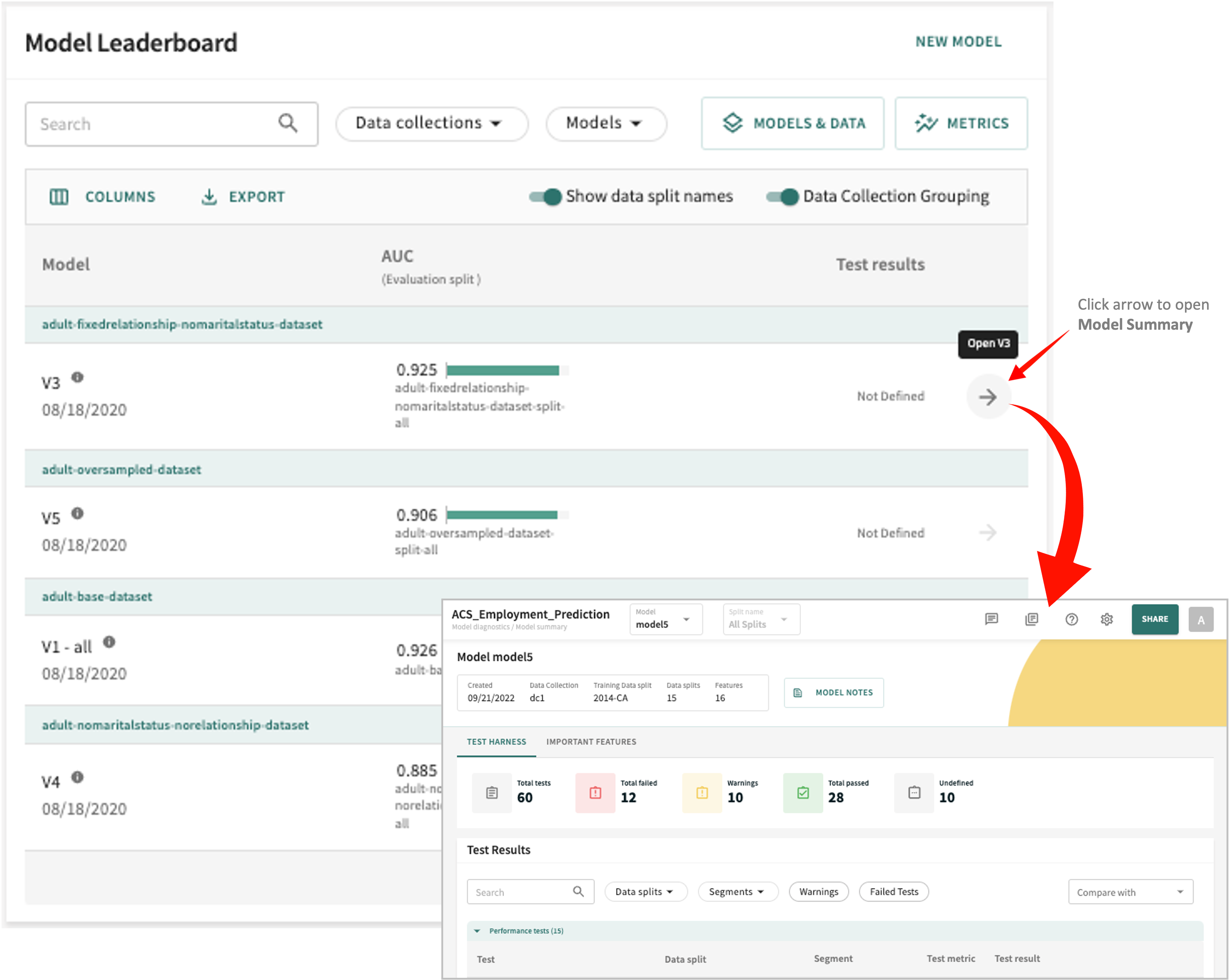Toggle the Warnings filter chip
The image size is (1229, 980).
point(819,891)
